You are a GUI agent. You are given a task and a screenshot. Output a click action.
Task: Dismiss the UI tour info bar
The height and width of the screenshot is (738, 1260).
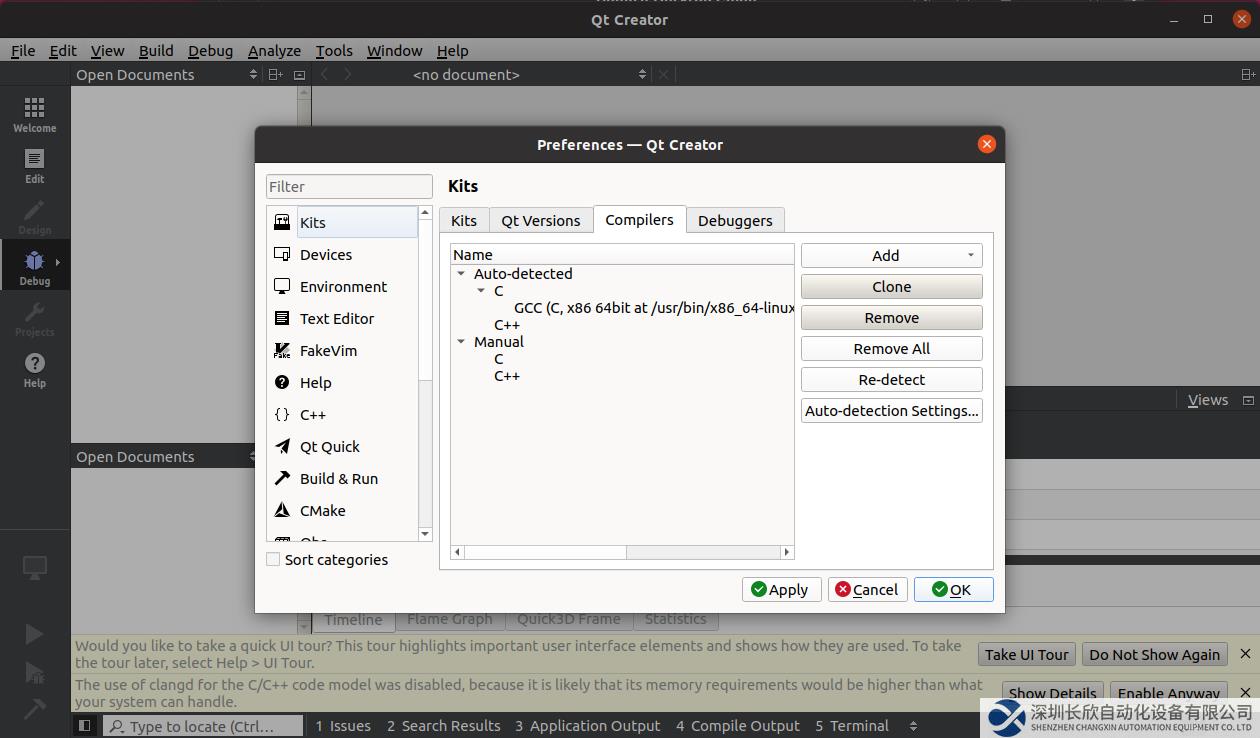point(1245,654)
